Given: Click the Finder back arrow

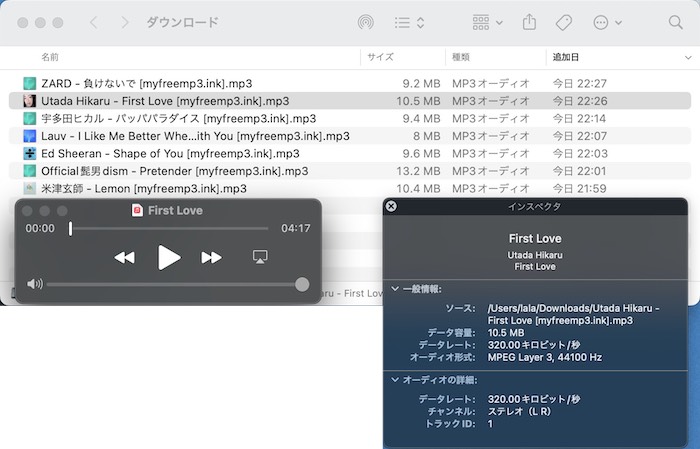Looking at the screenshot, I should click(94, 22).
